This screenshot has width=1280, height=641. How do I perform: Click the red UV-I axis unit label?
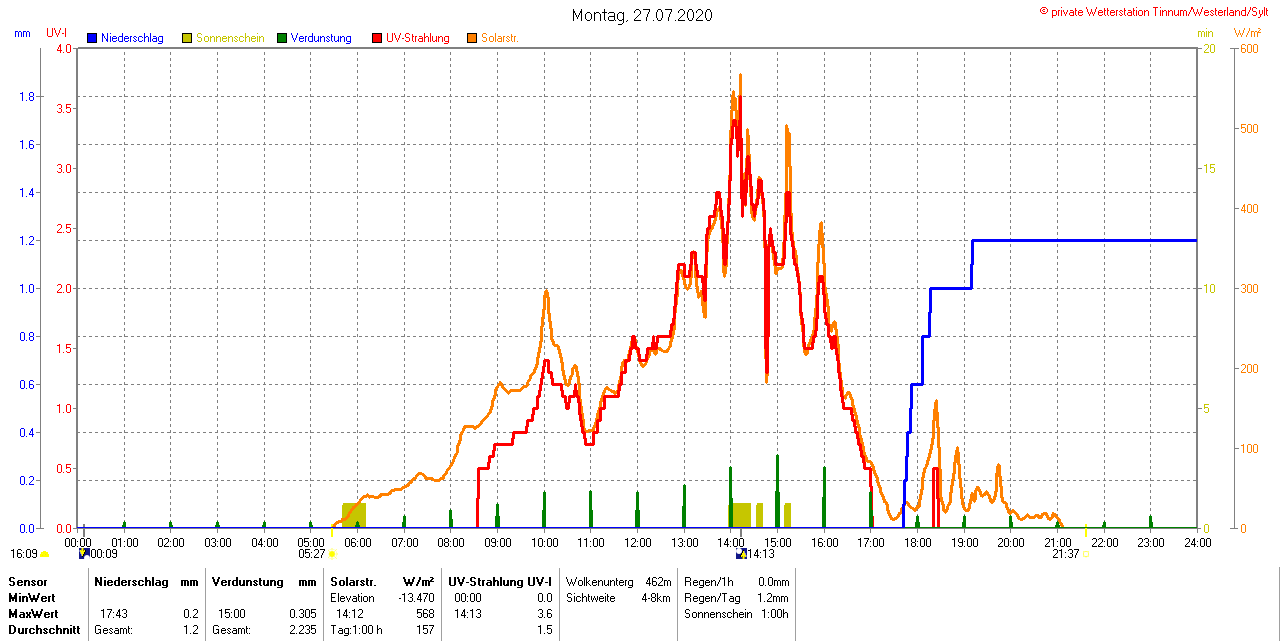56,33
